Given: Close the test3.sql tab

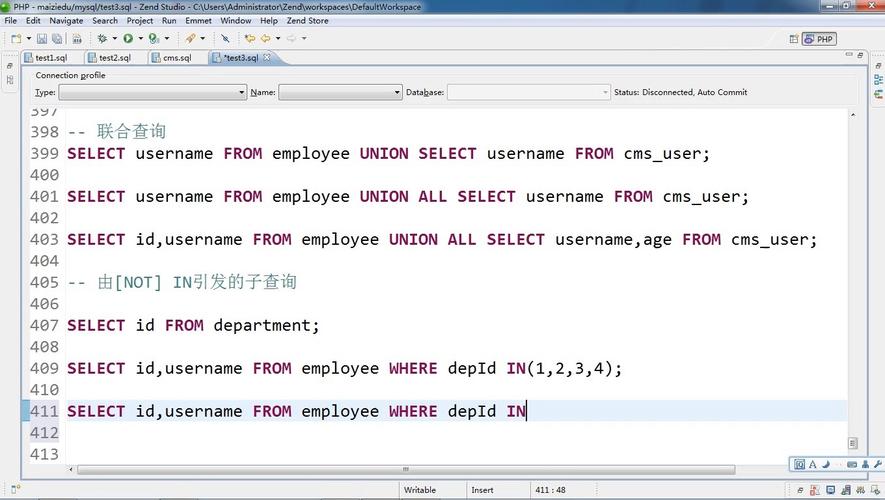Looking at the screenshot, I should click(266, 57).
